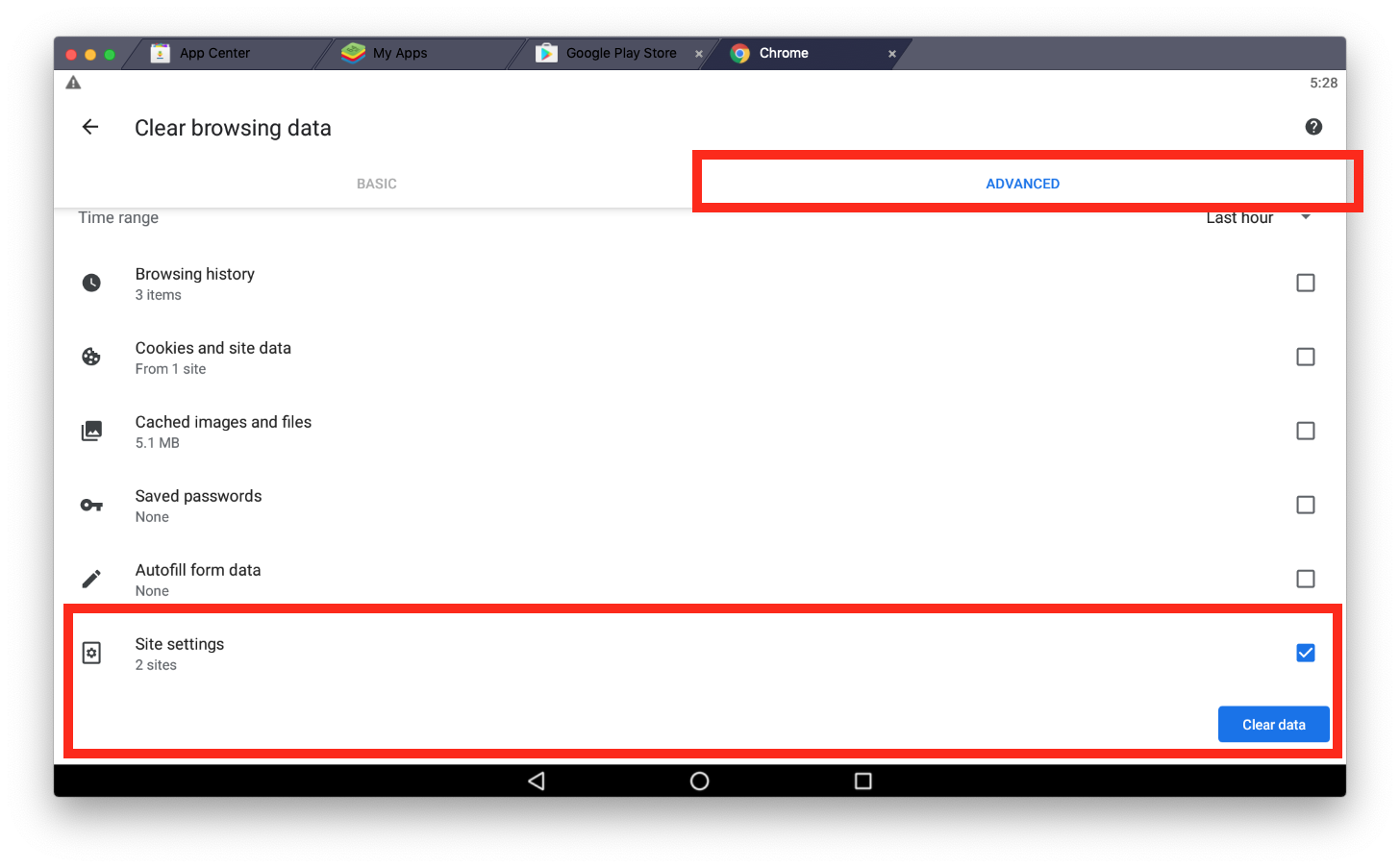Viewport: 1400px width, 868px height.
Task: Open the My Apps tab
Action: coord(399,53)
